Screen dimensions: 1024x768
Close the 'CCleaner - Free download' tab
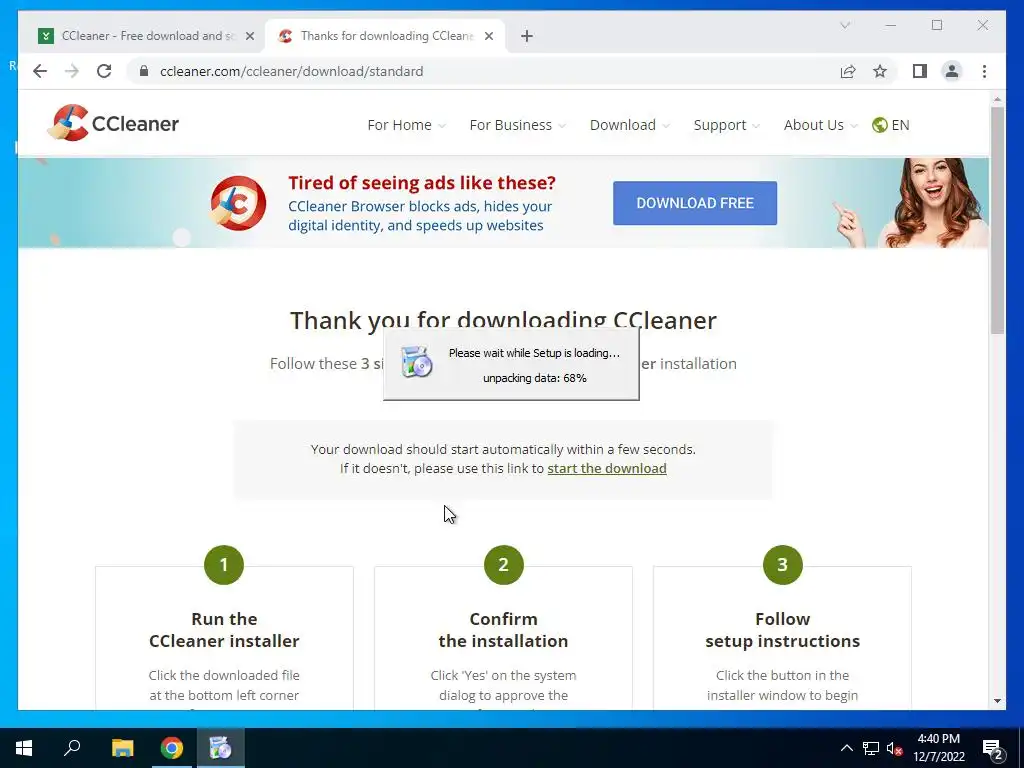coord(249,36)
